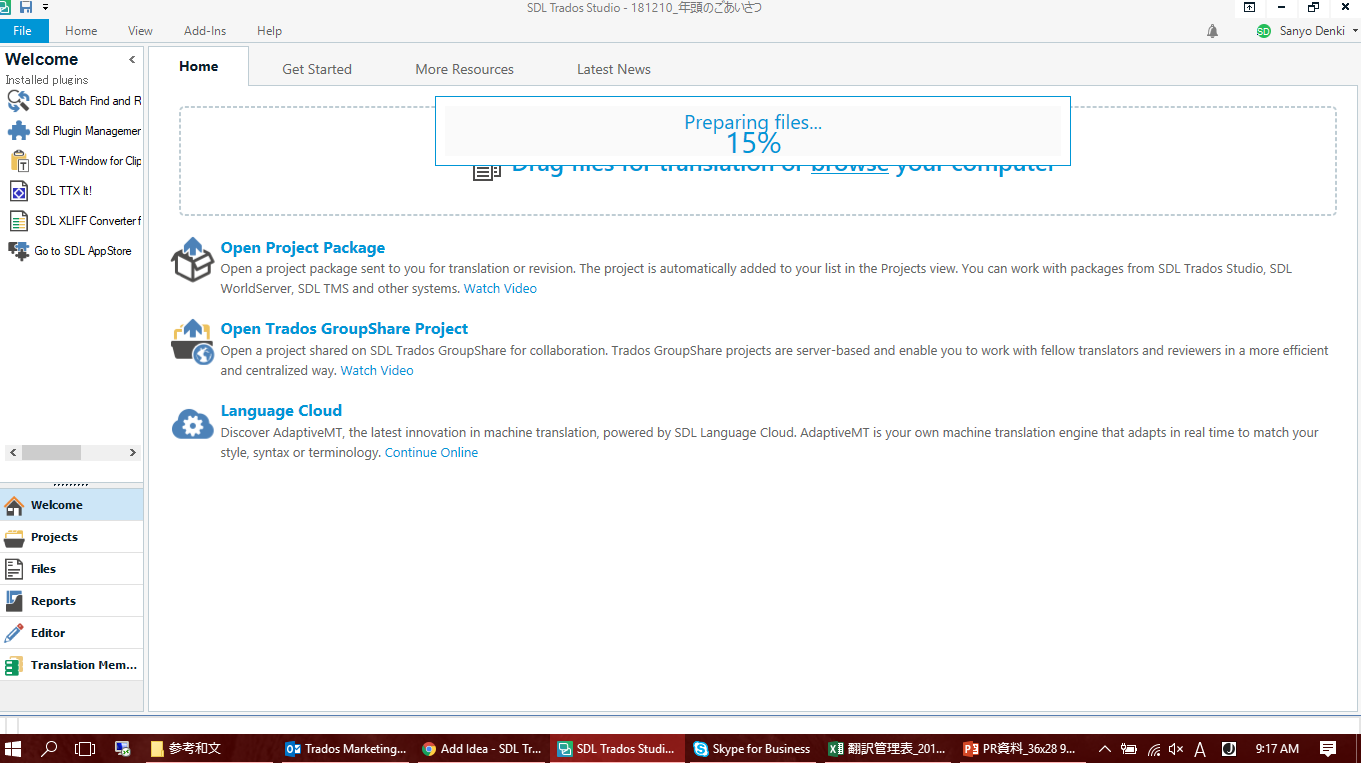Click right arrow of plugin list scrollbar

pos(132,453)
